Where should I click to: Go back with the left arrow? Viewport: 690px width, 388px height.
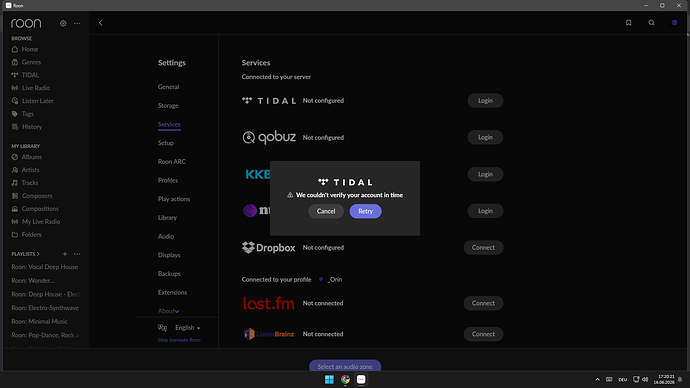100,23
